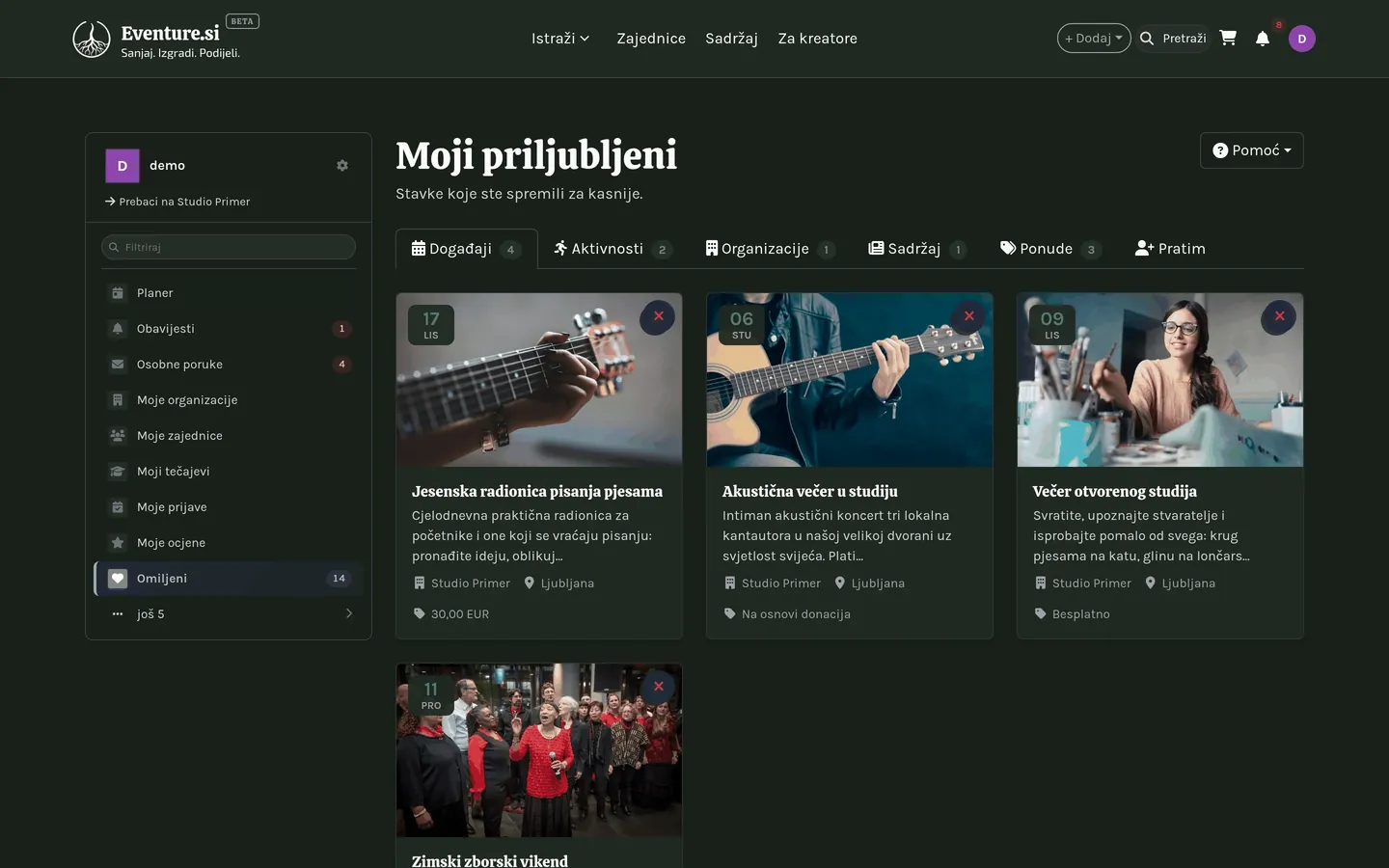
Task: Click the Eventure.si tree logo
Action: (x=92, y=40)
